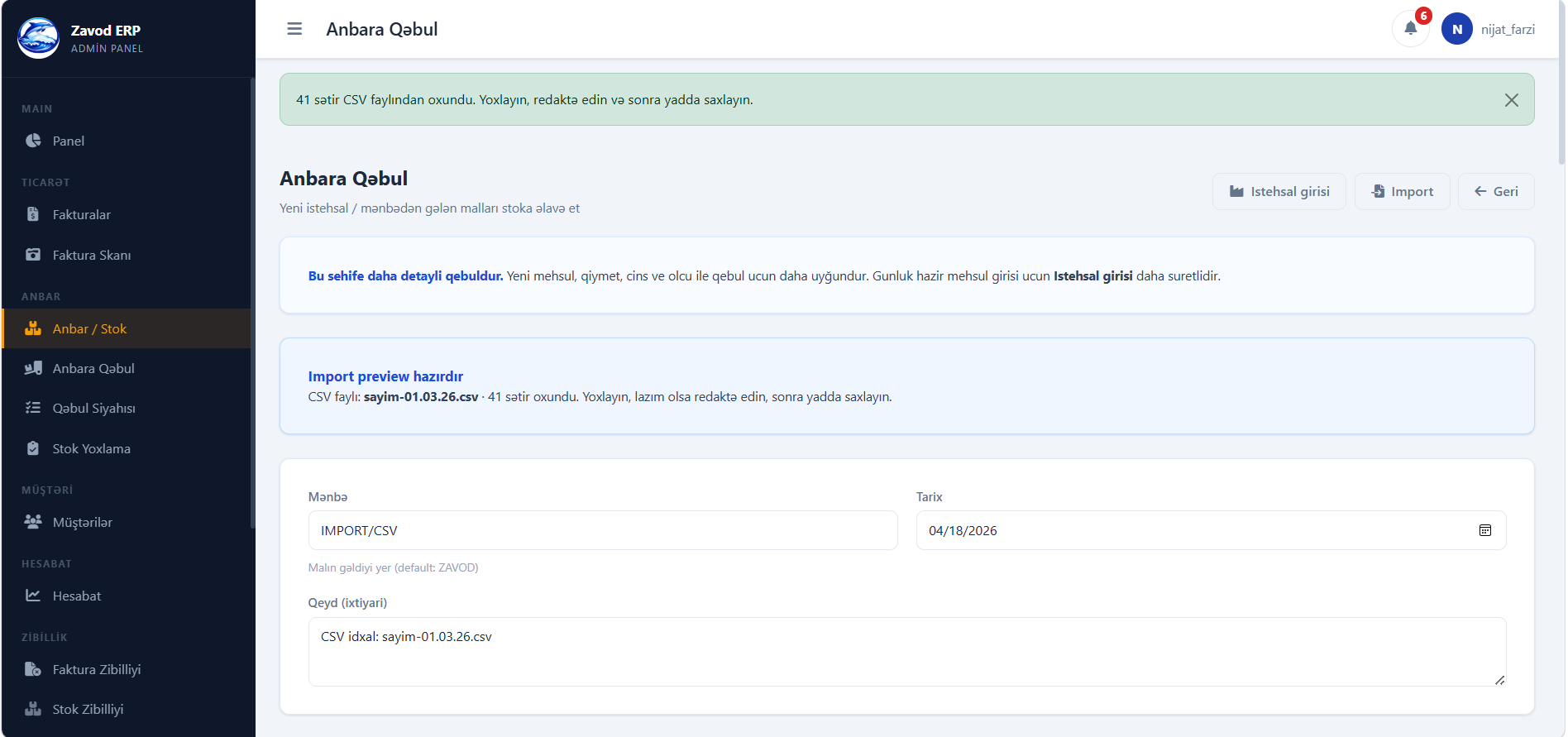Open Panel from the sidebar
Viewport: 1568px width, 737px height.
(x=68, y=141)
